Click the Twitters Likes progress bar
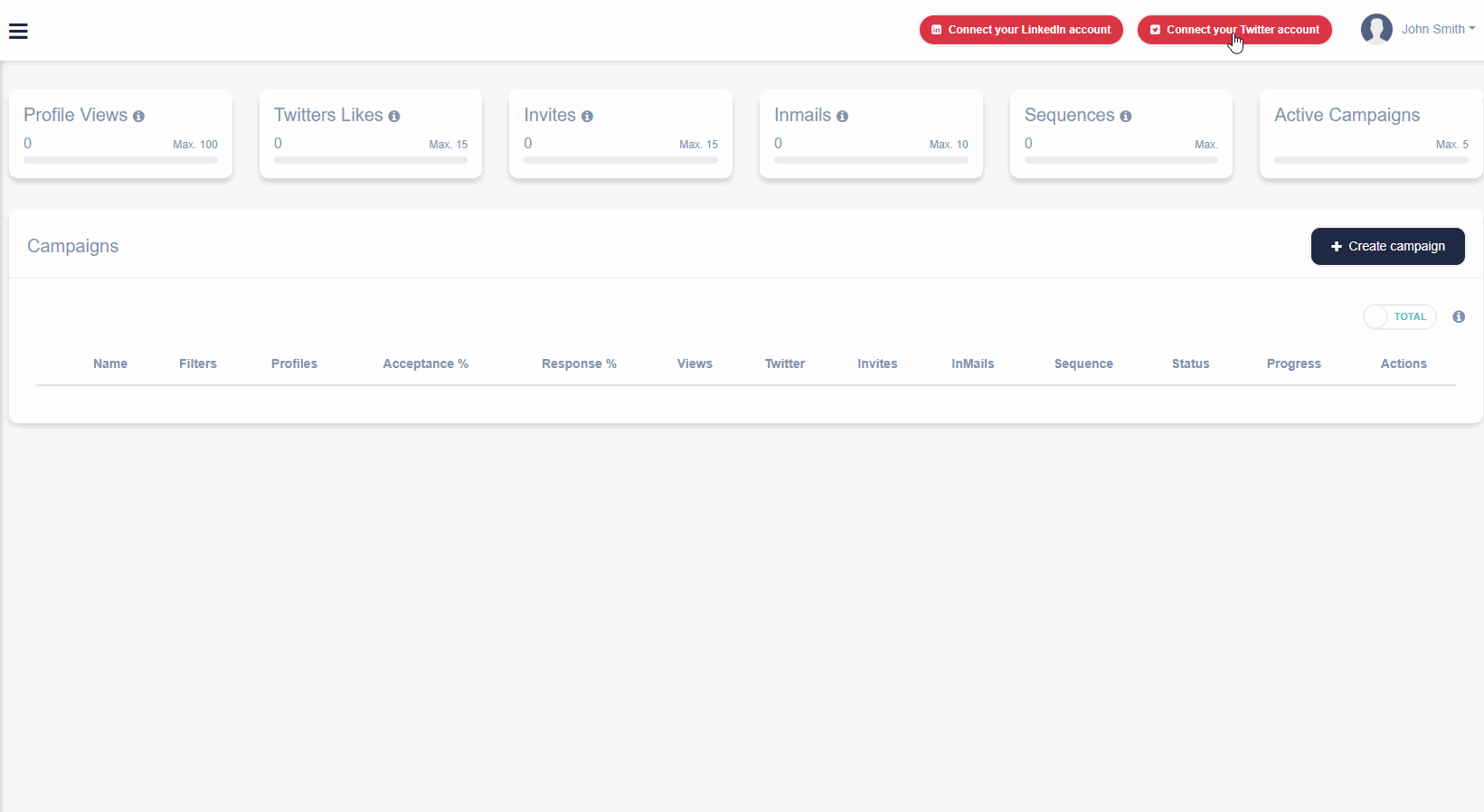The height and width of the screenshot is (812, 1484). tap(371, 160)
